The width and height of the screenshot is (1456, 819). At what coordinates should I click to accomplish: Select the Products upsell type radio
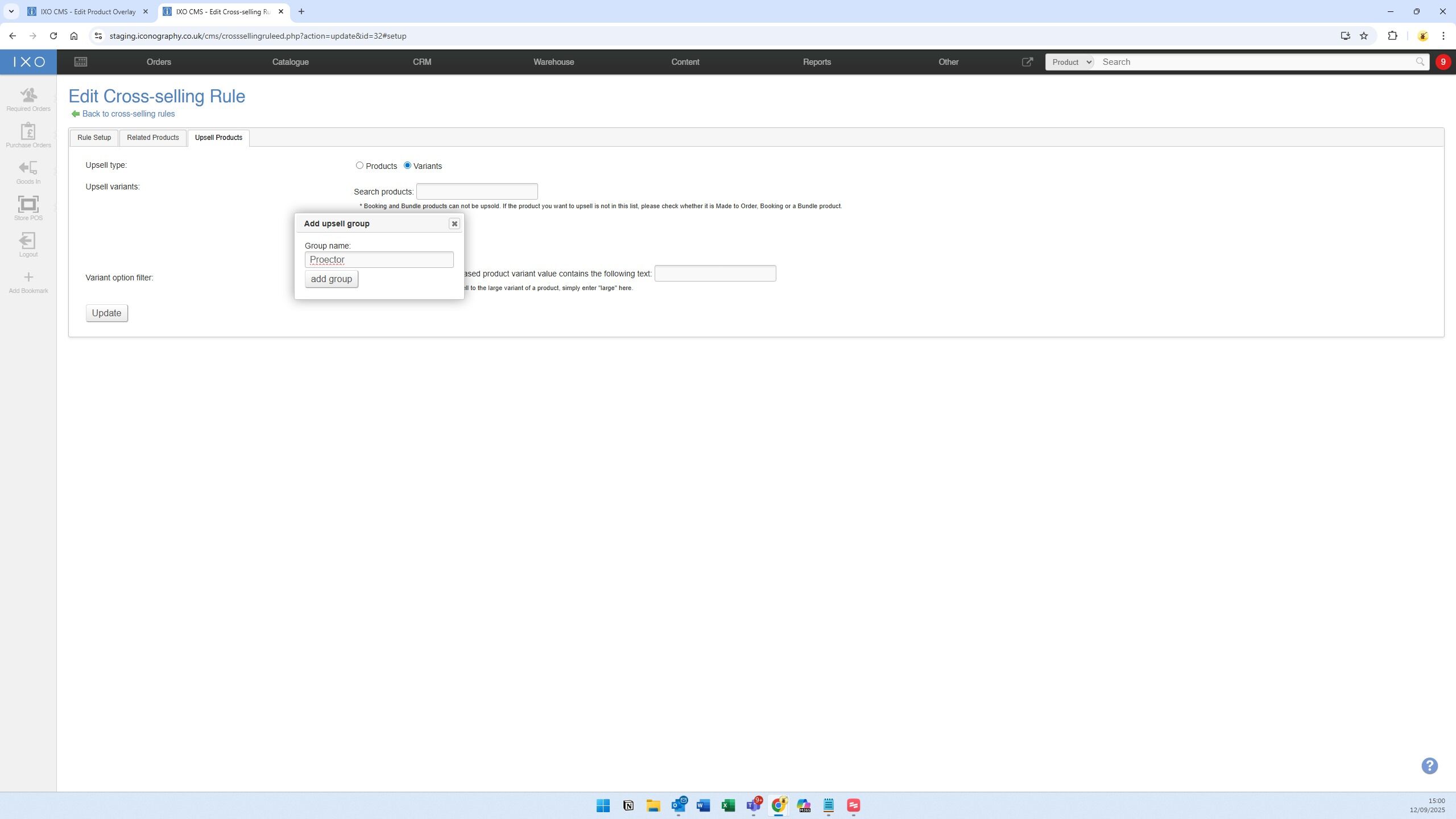[359, 166]
